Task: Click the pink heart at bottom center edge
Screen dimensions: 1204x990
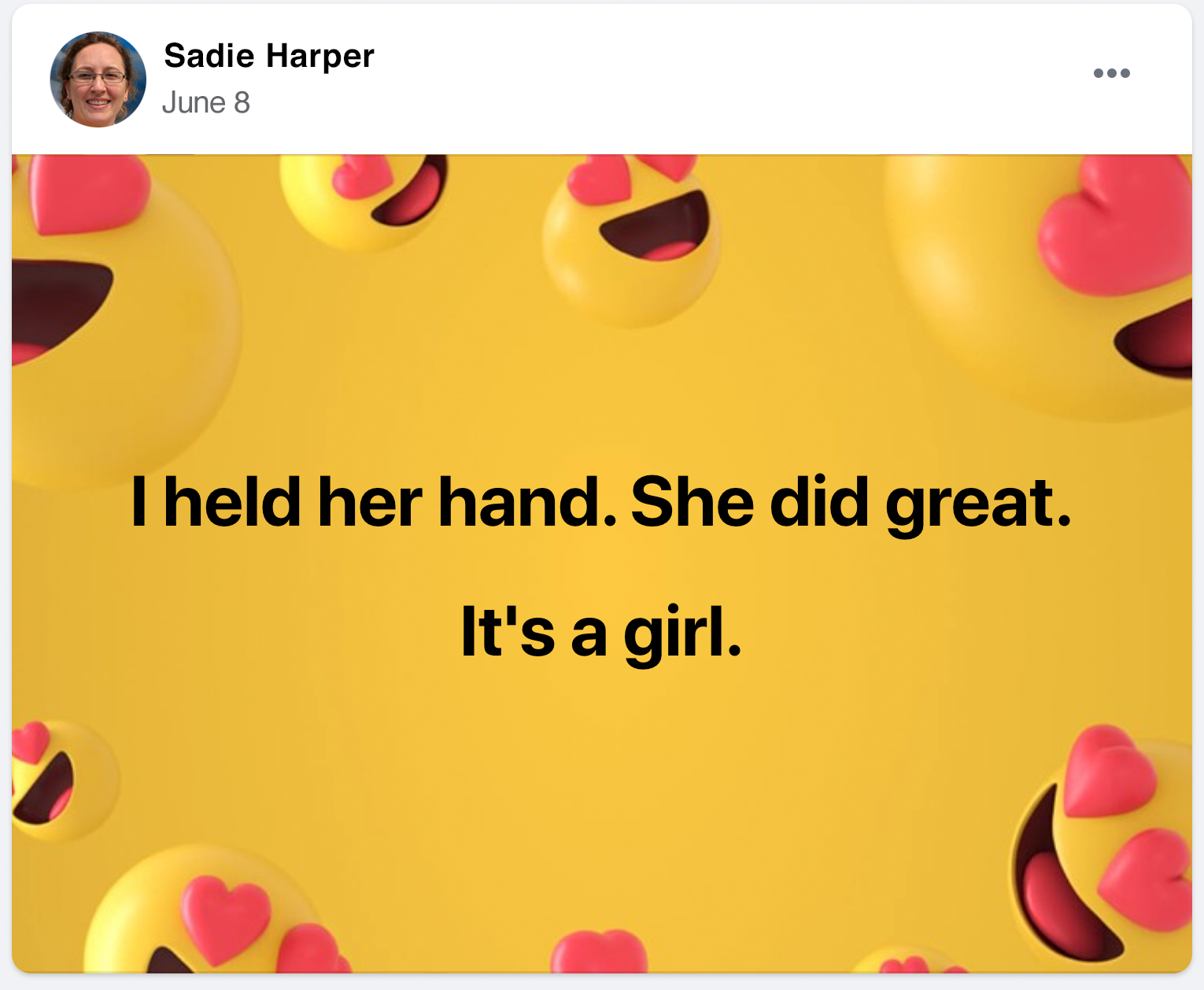Action: point(600,952)
